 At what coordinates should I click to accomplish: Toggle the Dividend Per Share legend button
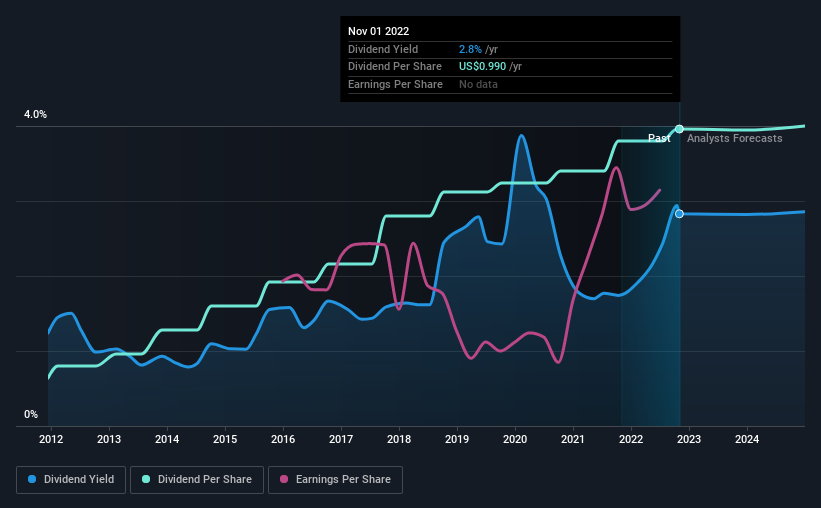click(197, 480)
